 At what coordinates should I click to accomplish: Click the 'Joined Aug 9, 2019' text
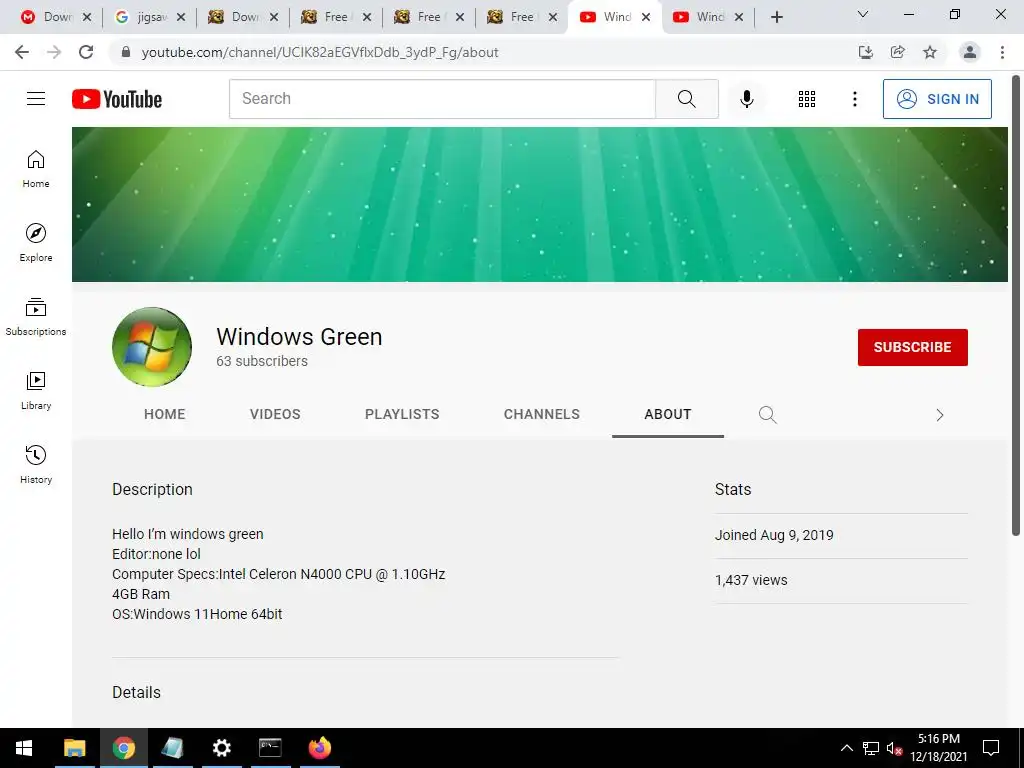774,535
